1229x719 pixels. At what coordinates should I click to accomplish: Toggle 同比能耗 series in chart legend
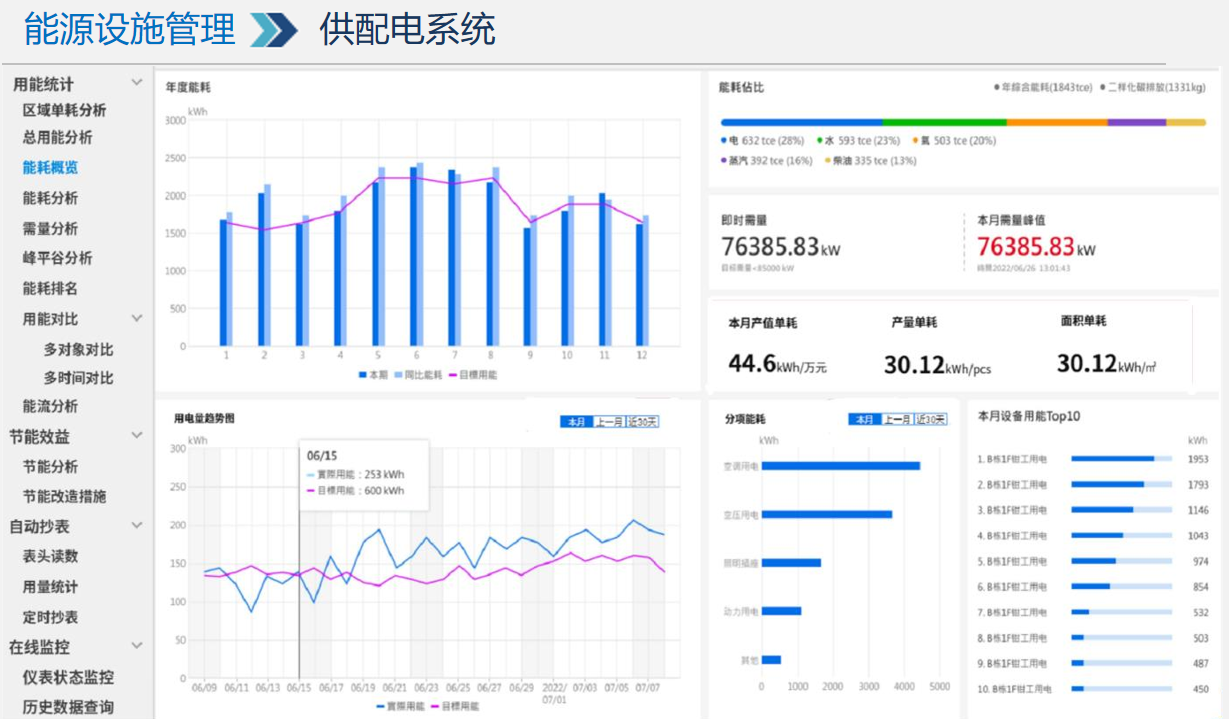(418, 375)
